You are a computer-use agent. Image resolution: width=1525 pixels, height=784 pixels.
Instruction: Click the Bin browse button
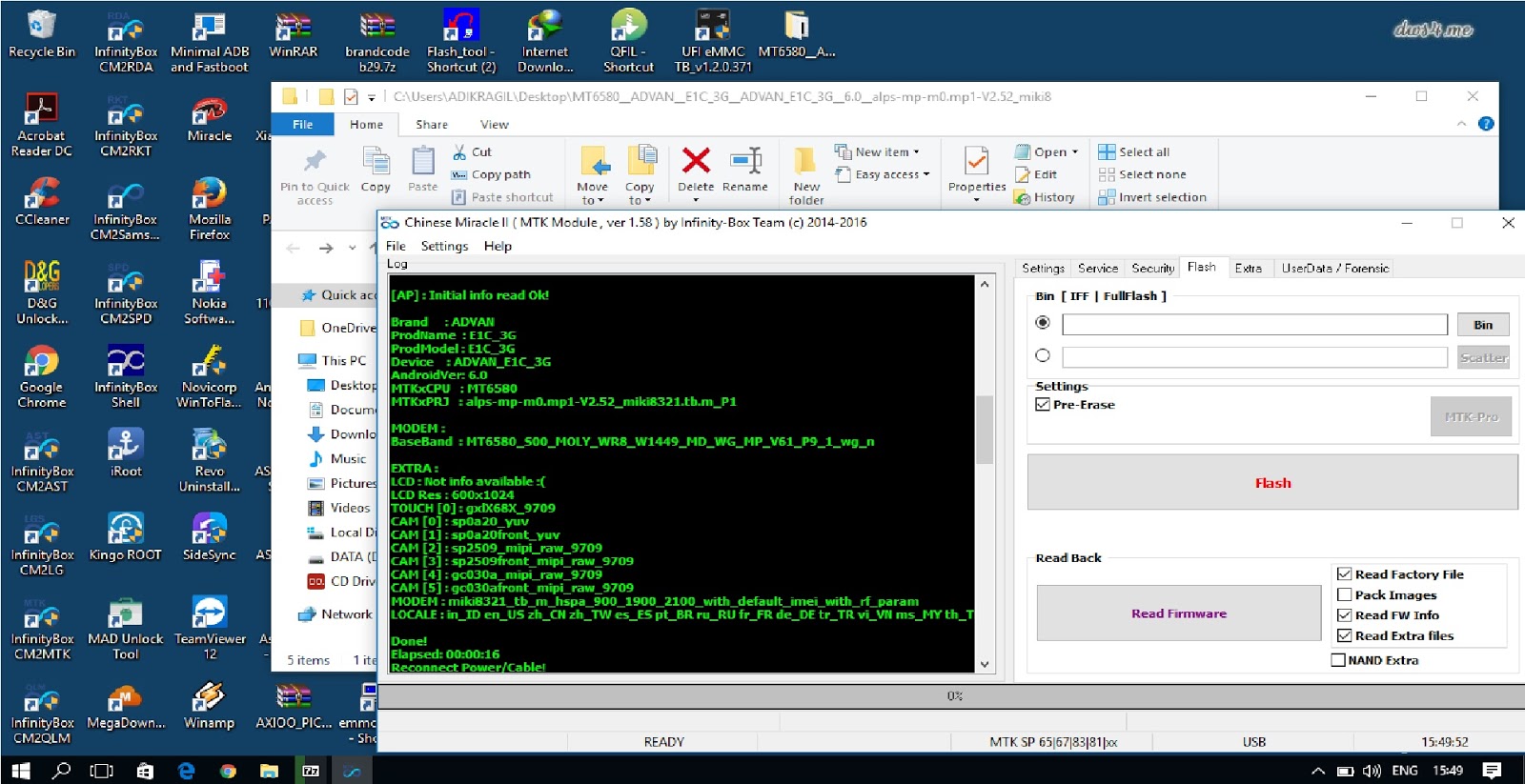point(1483,324)
